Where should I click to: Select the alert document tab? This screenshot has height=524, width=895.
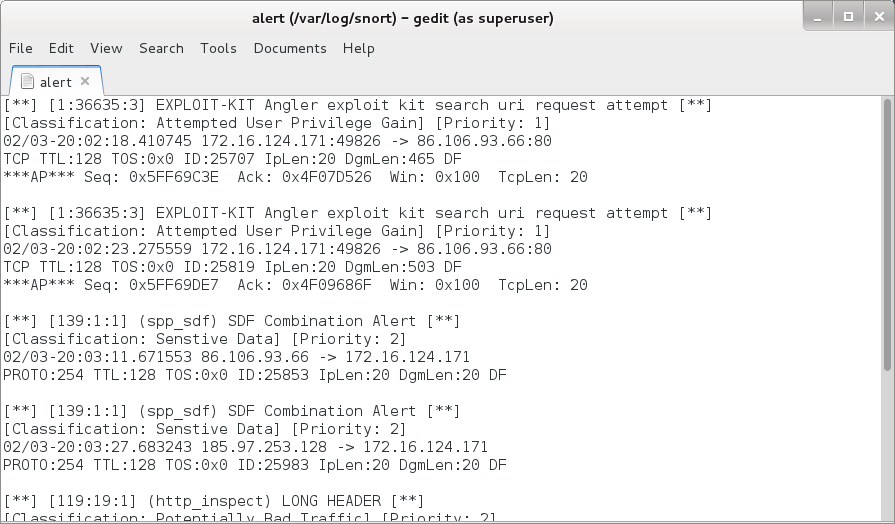[x=56, y=82]
